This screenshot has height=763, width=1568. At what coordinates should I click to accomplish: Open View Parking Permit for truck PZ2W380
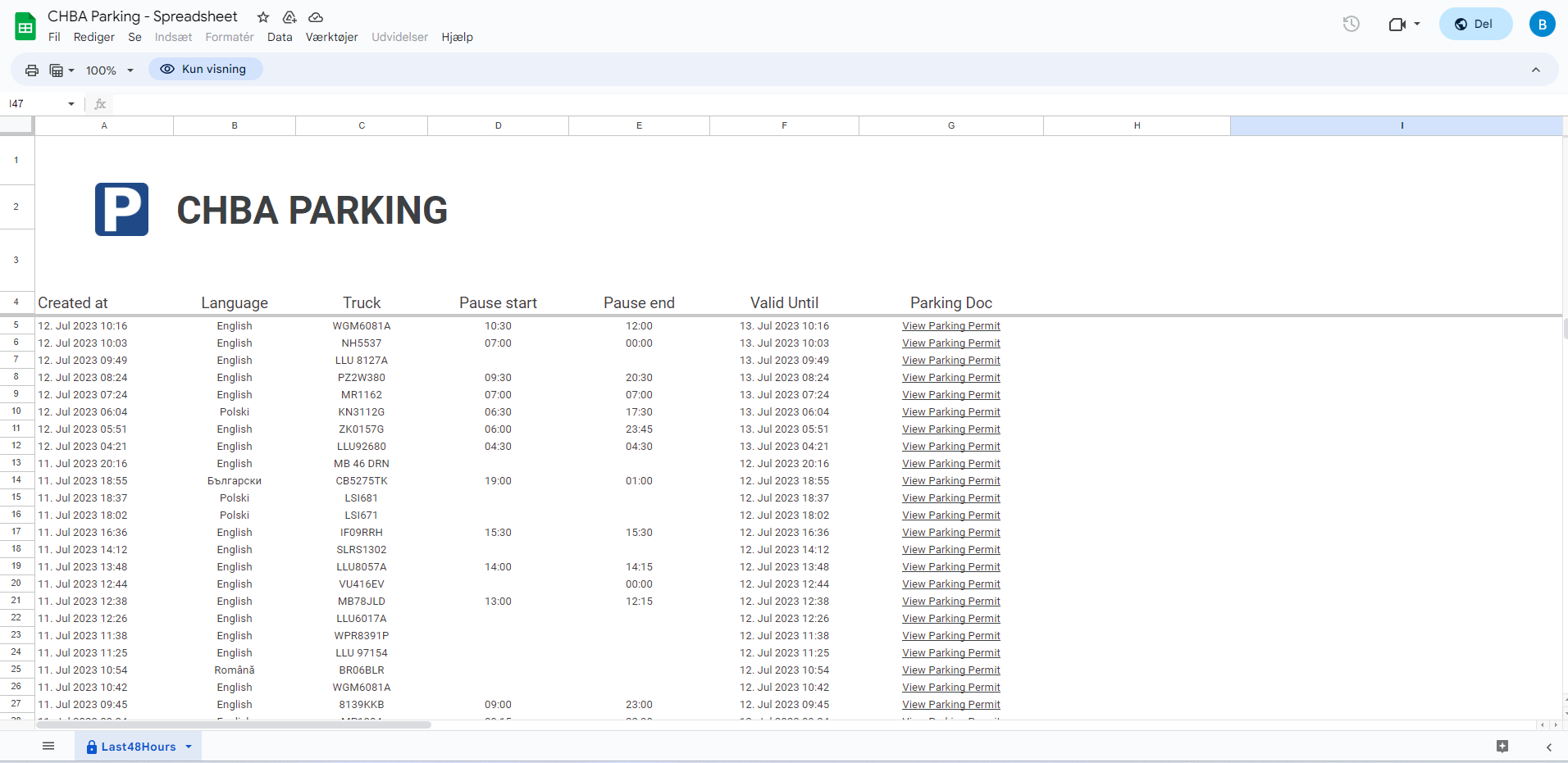point(951,378)
